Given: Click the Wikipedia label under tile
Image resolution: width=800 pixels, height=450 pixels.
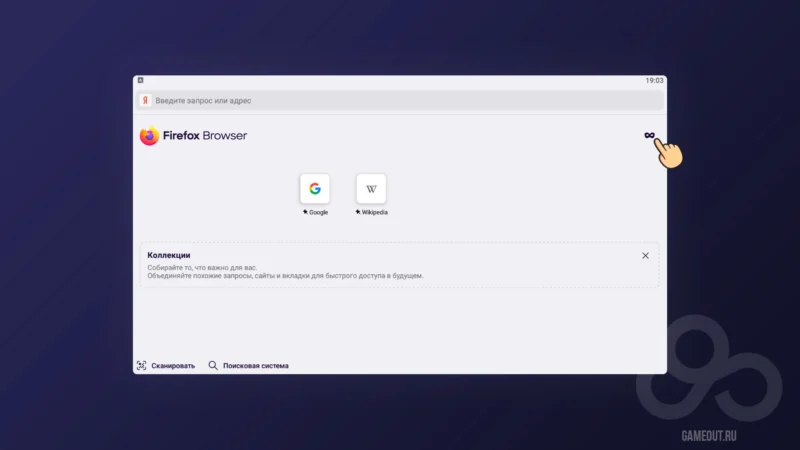Looking at the screenshot, I should [x=374, y=212].
